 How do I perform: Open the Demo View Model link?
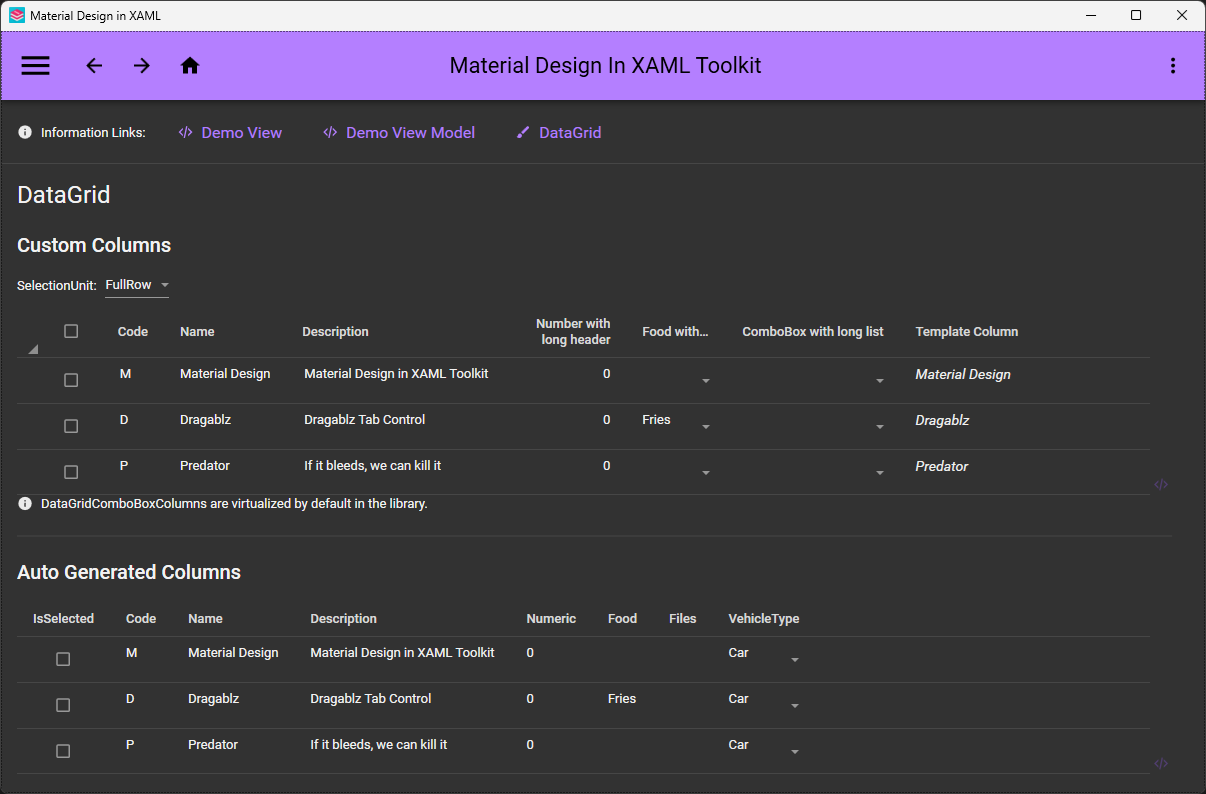(x=399, y=132)
